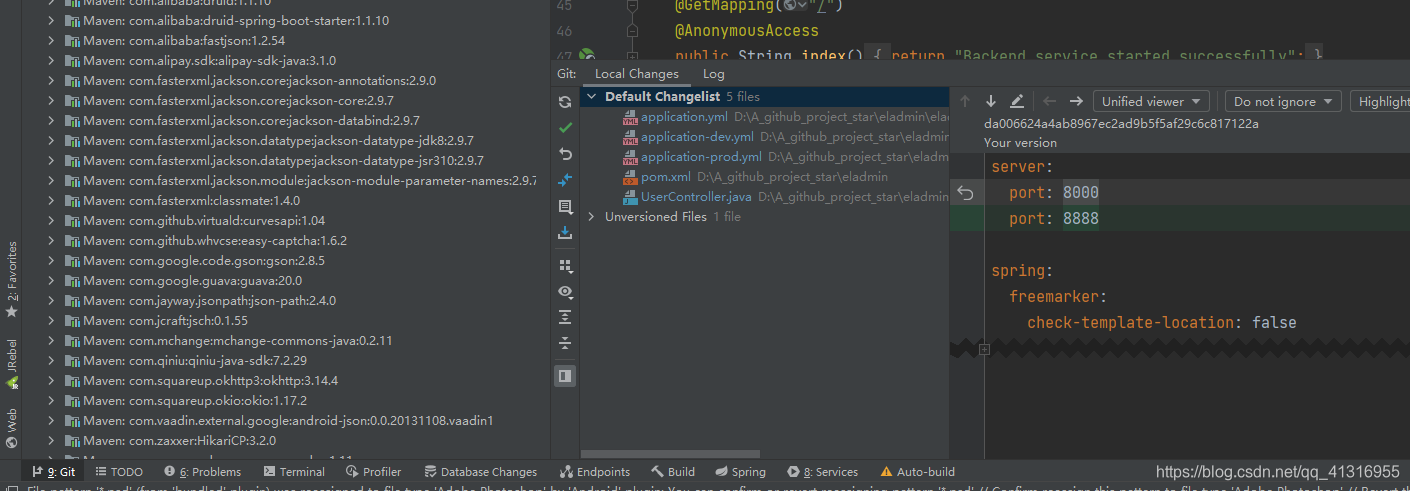Screen dimensions: 1410x491
Task: Open the Endpoints tool window
Action: pos(595,472)
